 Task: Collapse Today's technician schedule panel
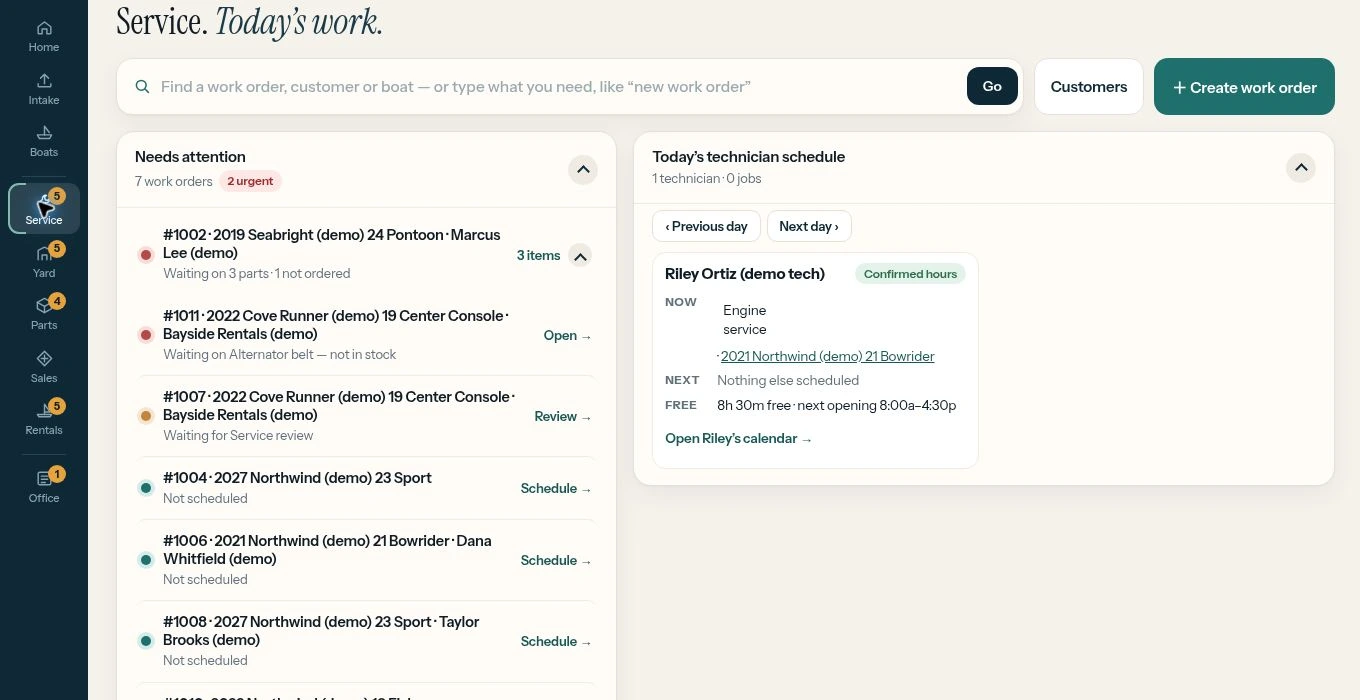[1301, 168]
